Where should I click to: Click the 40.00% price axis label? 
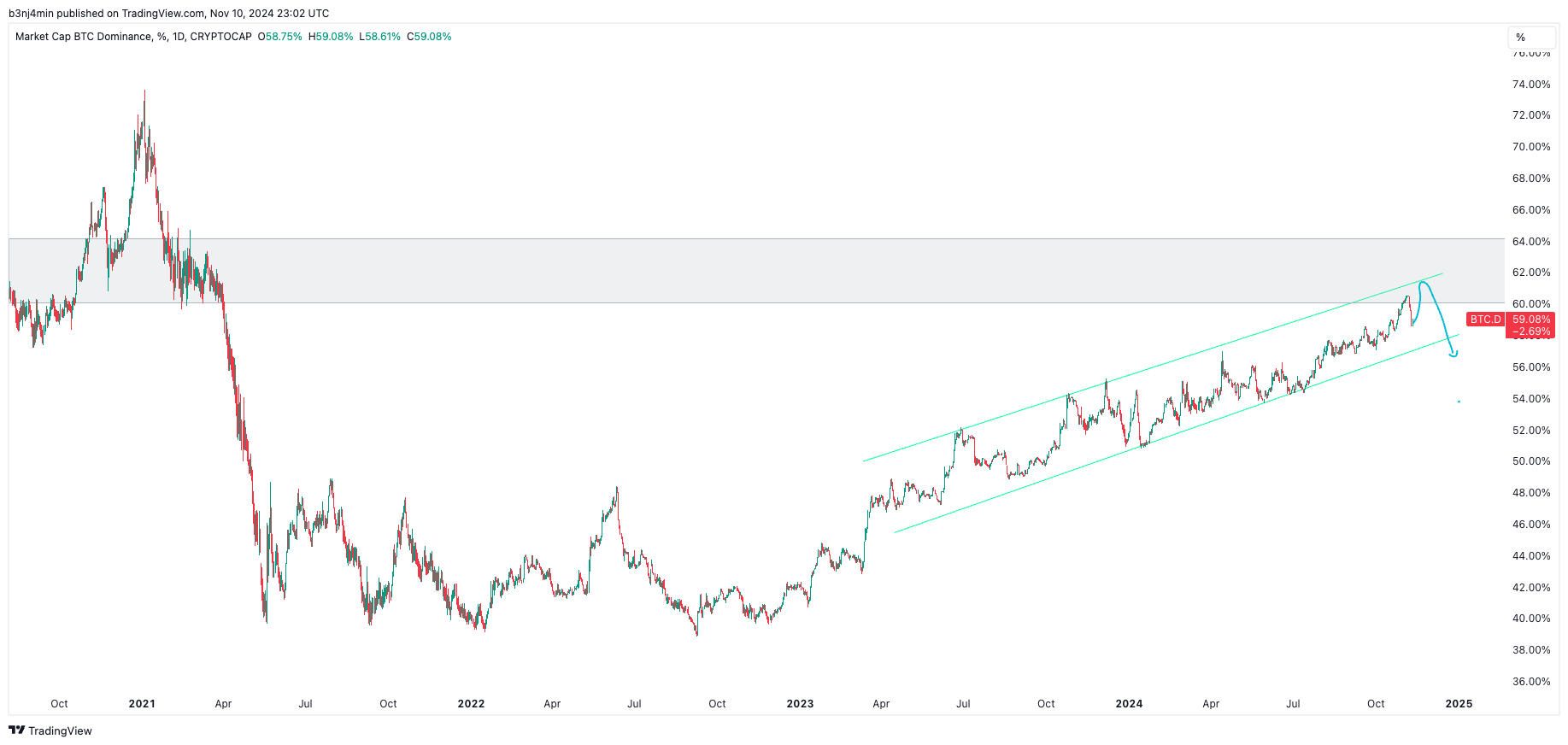point(1531,619)
